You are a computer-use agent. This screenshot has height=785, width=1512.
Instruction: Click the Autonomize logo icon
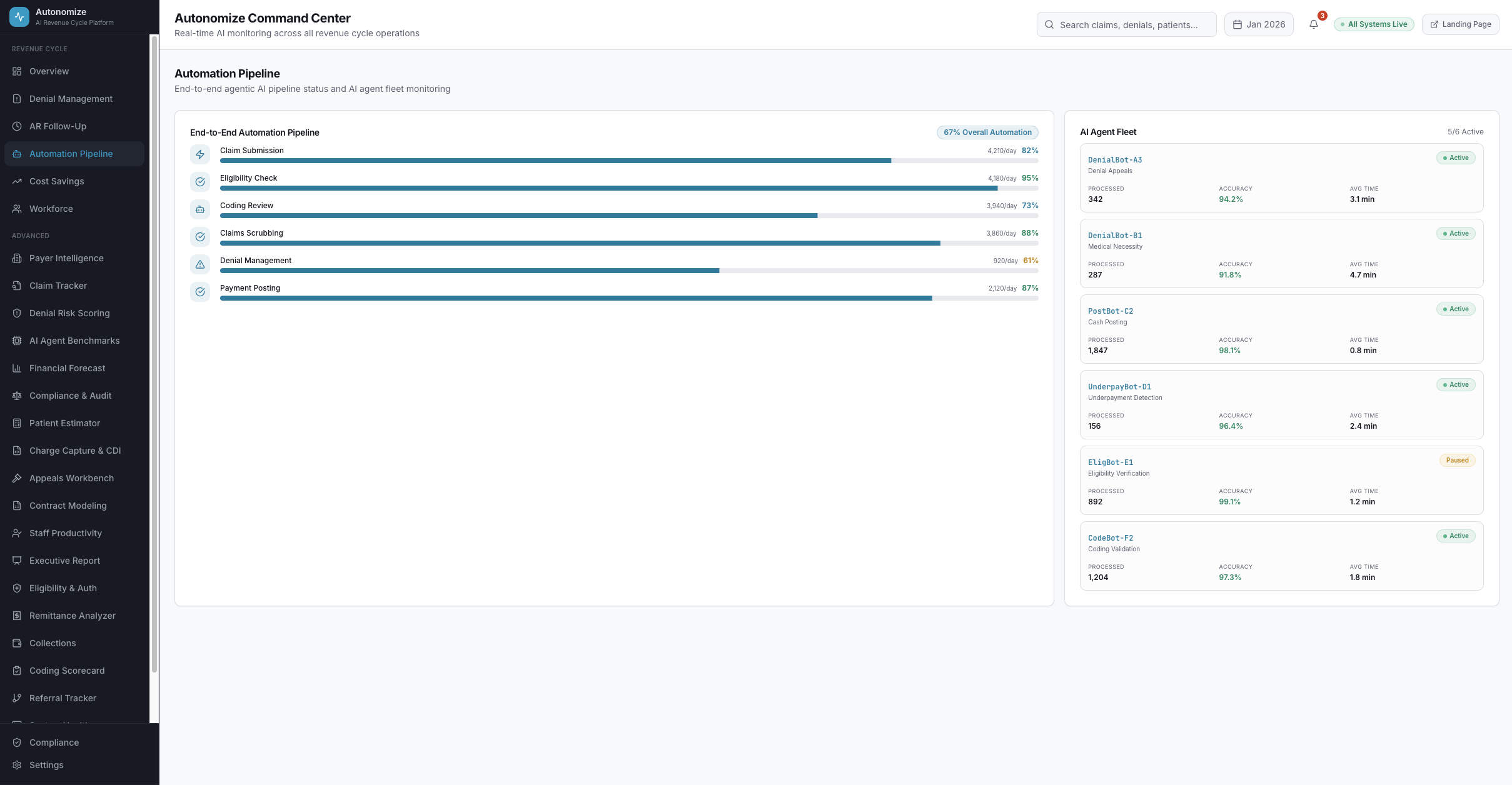click(x=19, y=16)
